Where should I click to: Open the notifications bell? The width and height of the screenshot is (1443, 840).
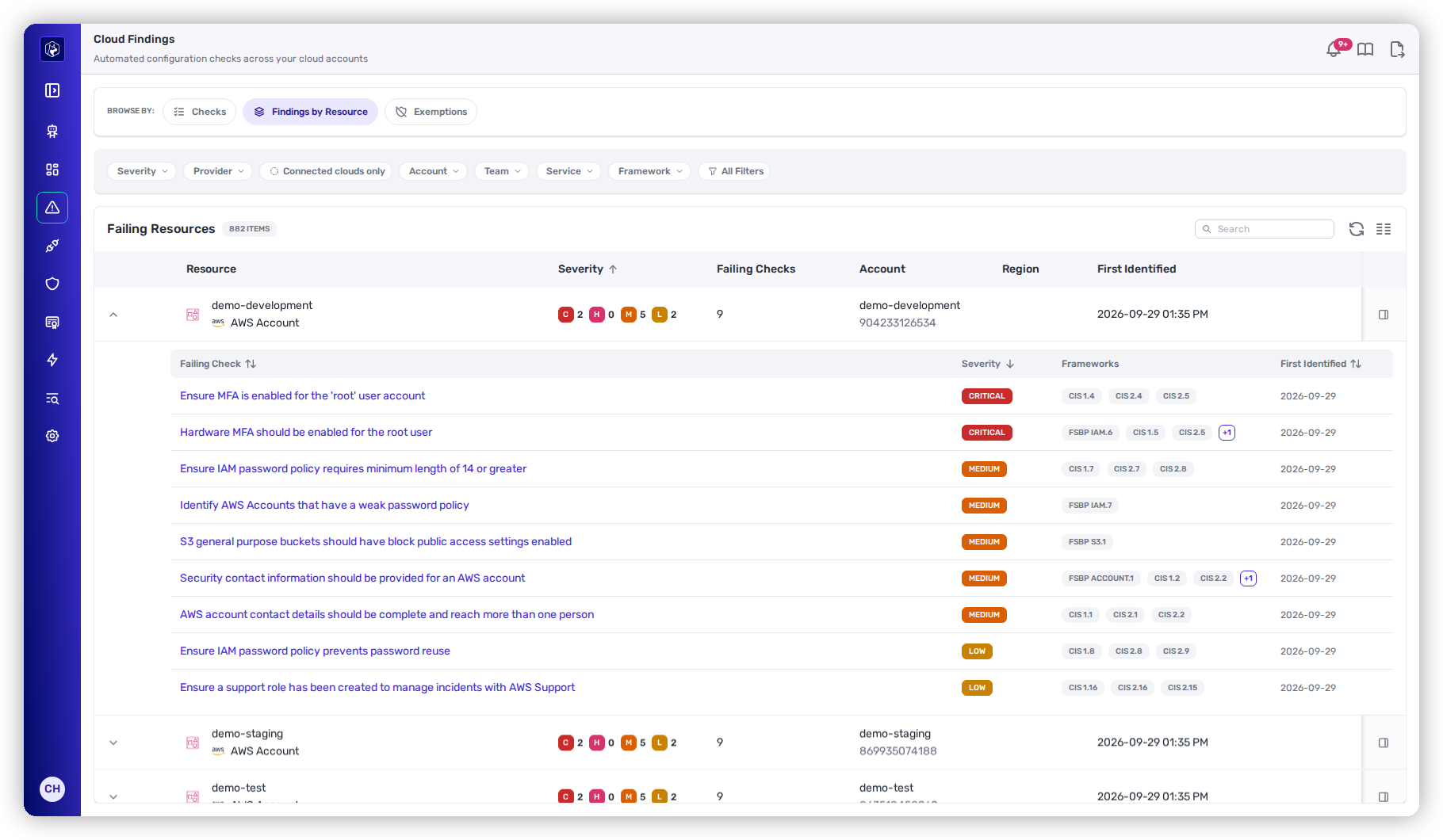click(x=1334, y=50)
